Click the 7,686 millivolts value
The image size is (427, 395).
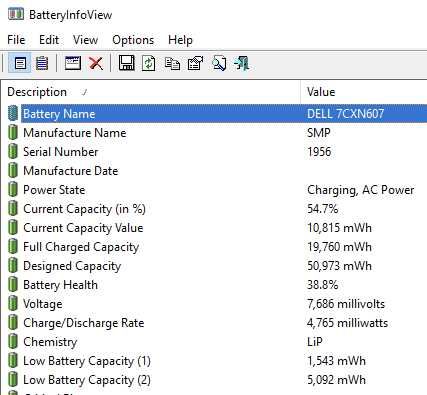click(x=346, y=304)
